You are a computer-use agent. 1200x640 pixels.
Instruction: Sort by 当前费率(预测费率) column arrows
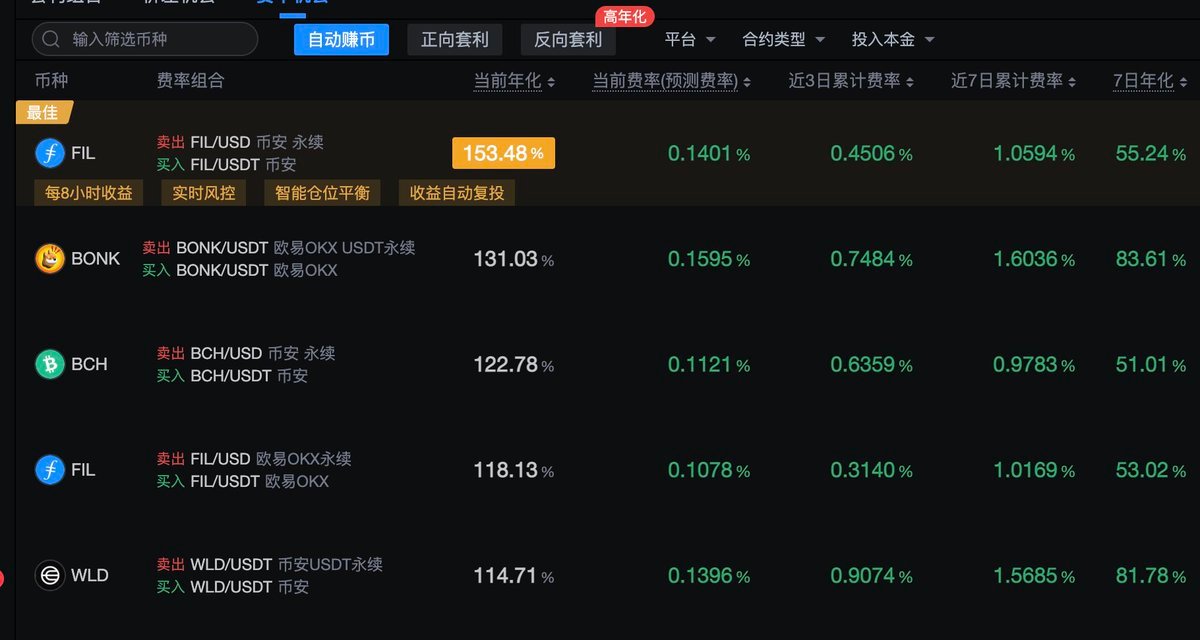[x=747, y=82]
